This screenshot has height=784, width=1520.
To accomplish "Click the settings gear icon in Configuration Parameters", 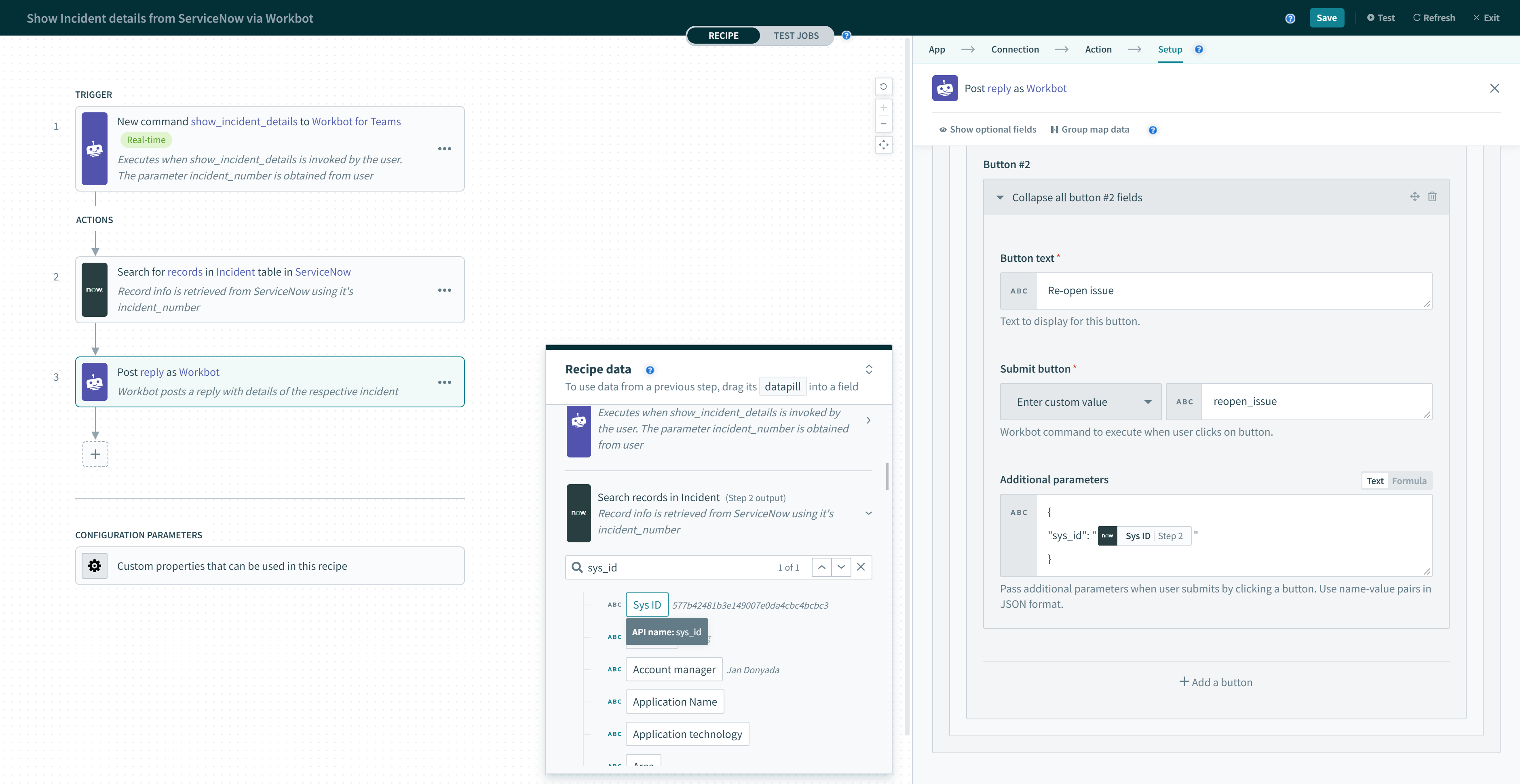I will coord(95,565).
